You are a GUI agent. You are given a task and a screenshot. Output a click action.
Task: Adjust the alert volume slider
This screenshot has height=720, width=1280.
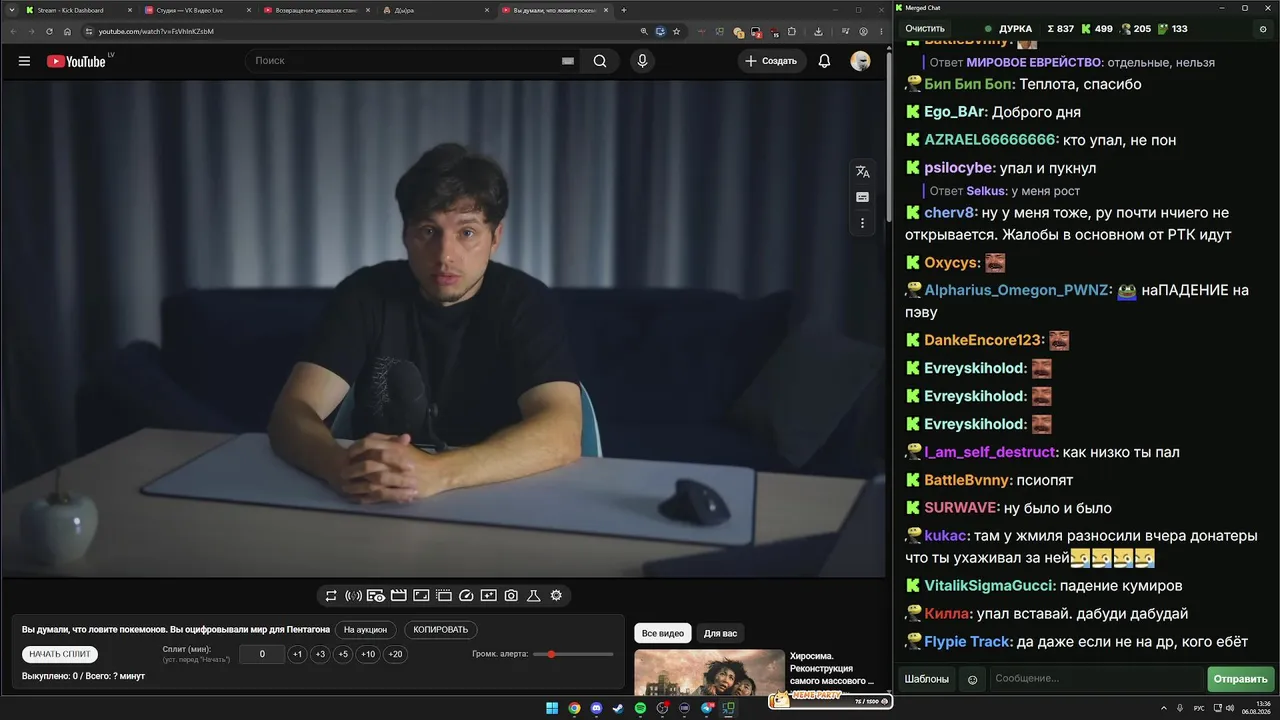pyautogui.click(x=573, y=654)
